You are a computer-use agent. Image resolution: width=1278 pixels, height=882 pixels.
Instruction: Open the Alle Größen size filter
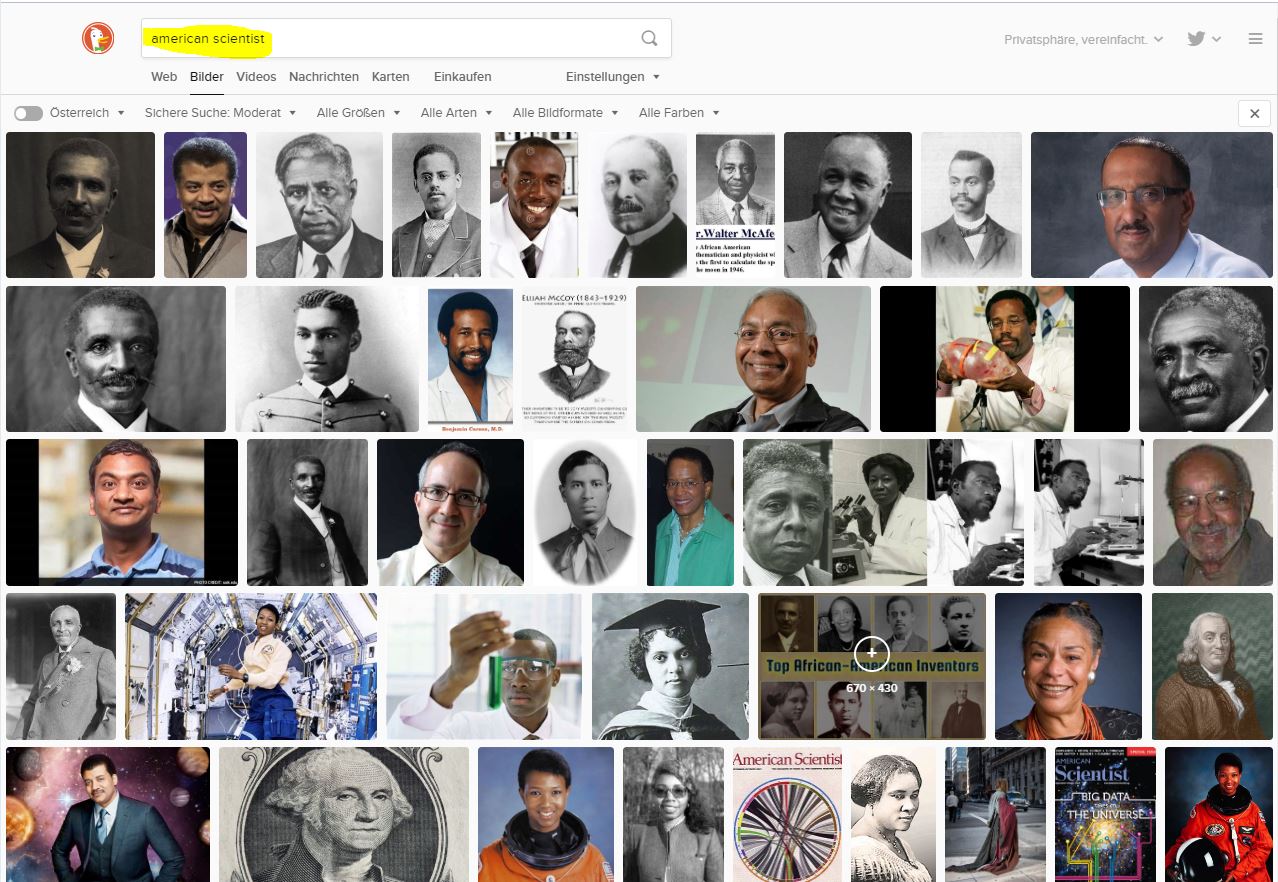click(x=358, y=113)
